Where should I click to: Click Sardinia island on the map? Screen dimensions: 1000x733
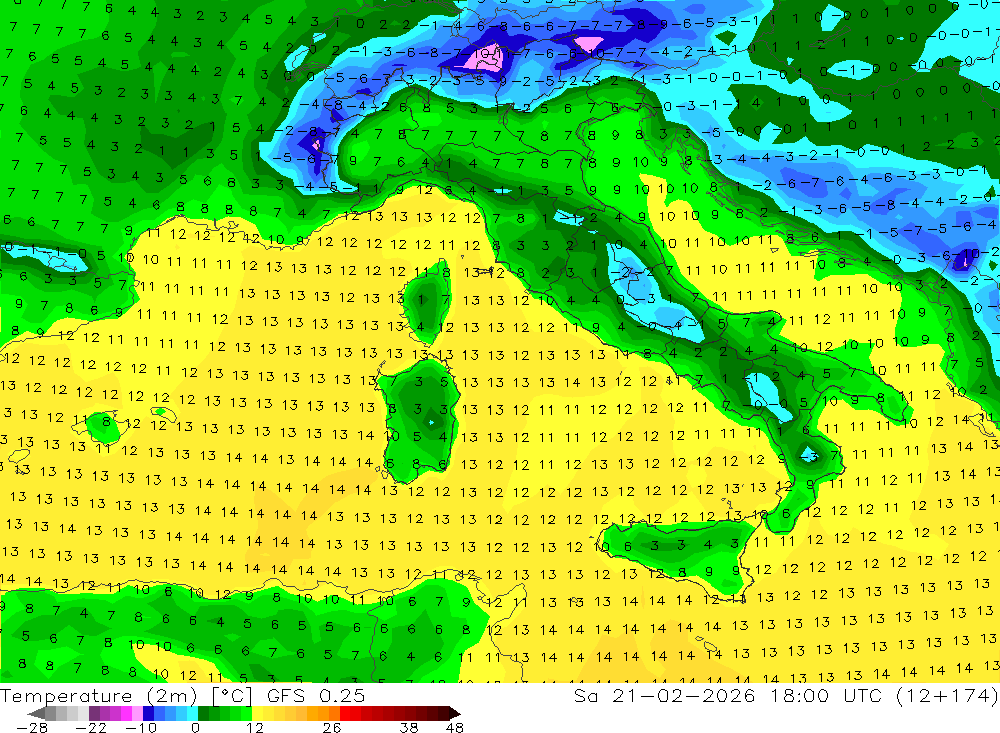tap(420, 420)
